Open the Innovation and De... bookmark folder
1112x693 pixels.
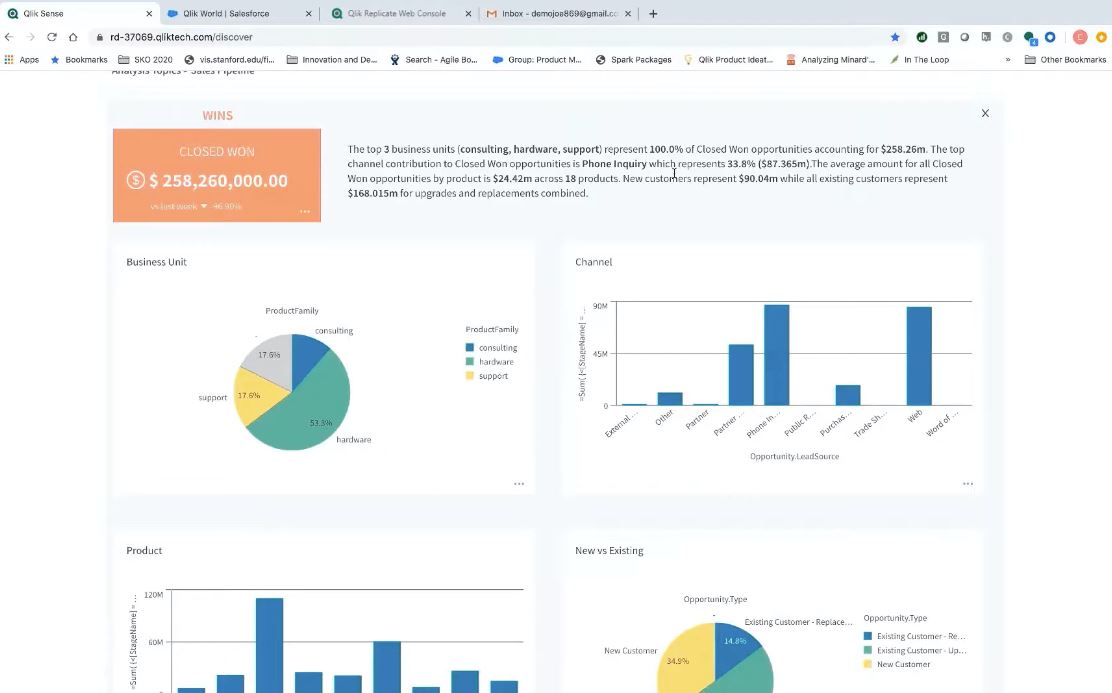[x=332, y=60]
